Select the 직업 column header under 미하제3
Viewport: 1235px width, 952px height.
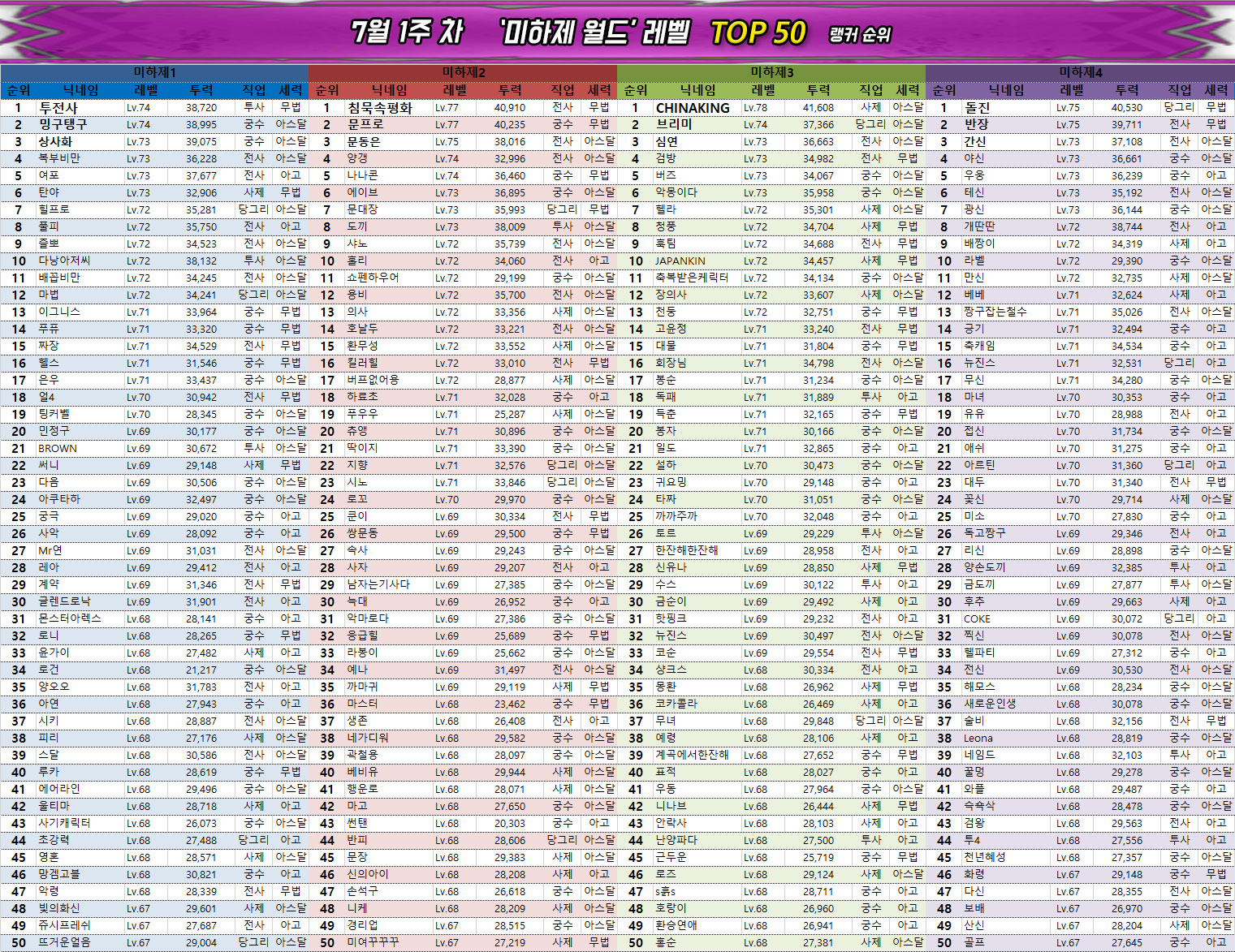pyautogui.click(x=871, y=90)
